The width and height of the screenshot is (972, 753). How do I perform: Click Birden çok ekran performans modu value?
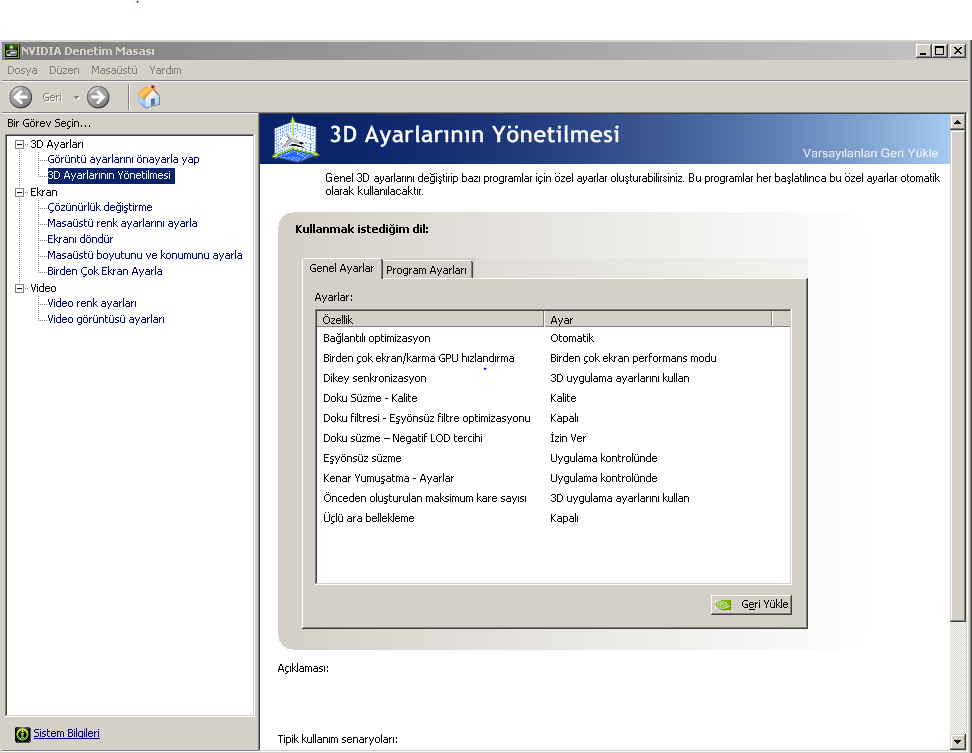click(633, 358)
